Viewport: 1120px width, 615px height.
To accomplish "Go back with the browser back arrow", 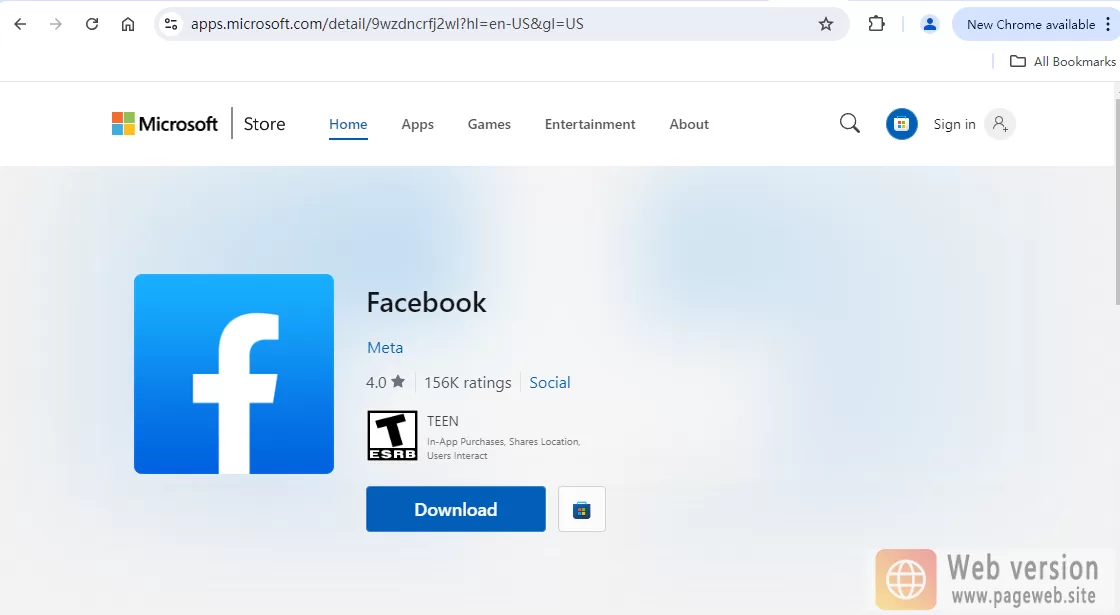I will click(20, 24).
